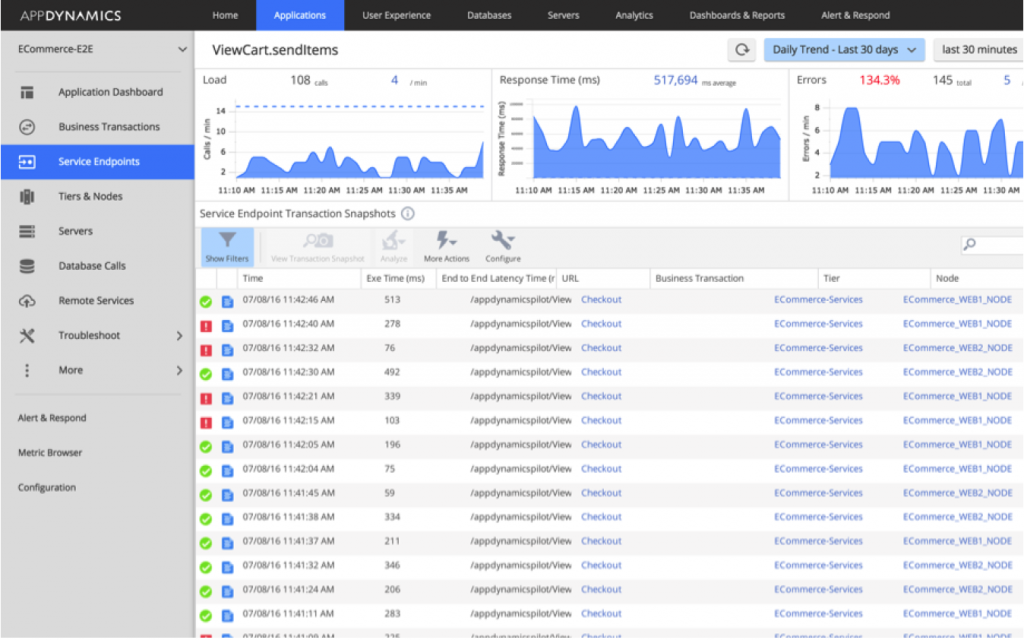Go to the Alert & Respond top tab
The image size is (1024, 640).
coord(856,15)
